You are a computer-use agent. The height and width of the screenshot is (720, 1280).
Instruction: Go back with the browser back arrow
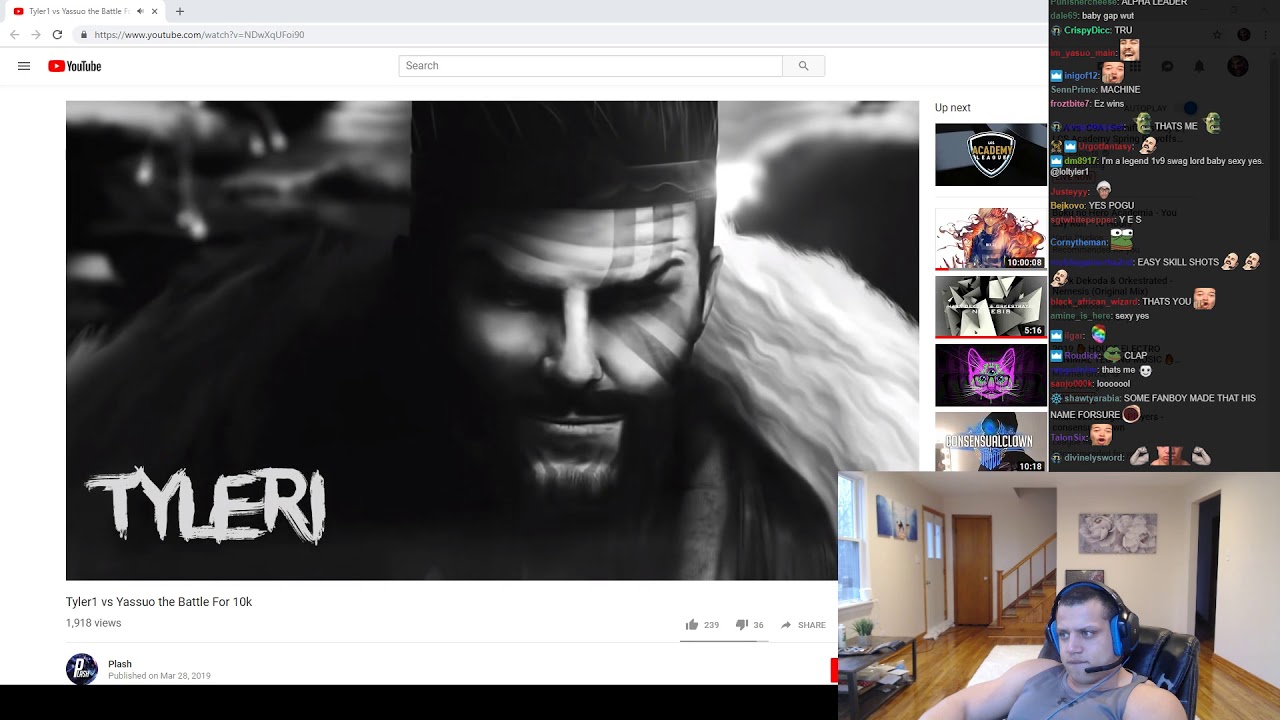click(x=14, y=34)
